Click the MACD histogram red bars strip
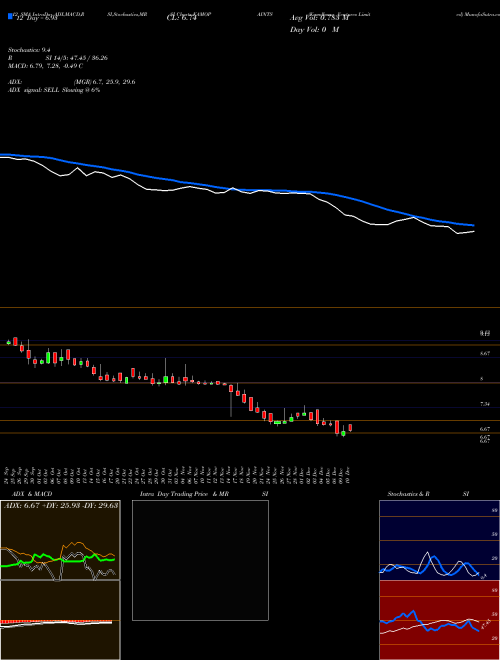 pyautogui.click(x=56, y=622)
